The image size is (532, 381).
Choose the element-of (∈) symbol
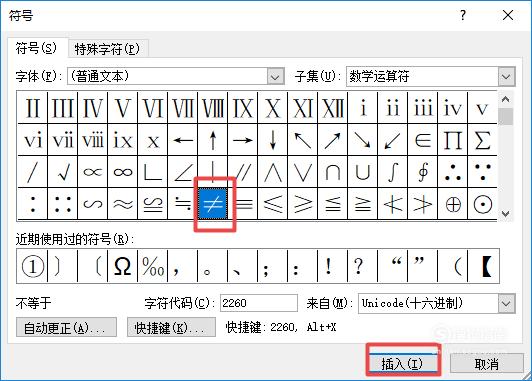pyautogui.click(x=423, y=140)
